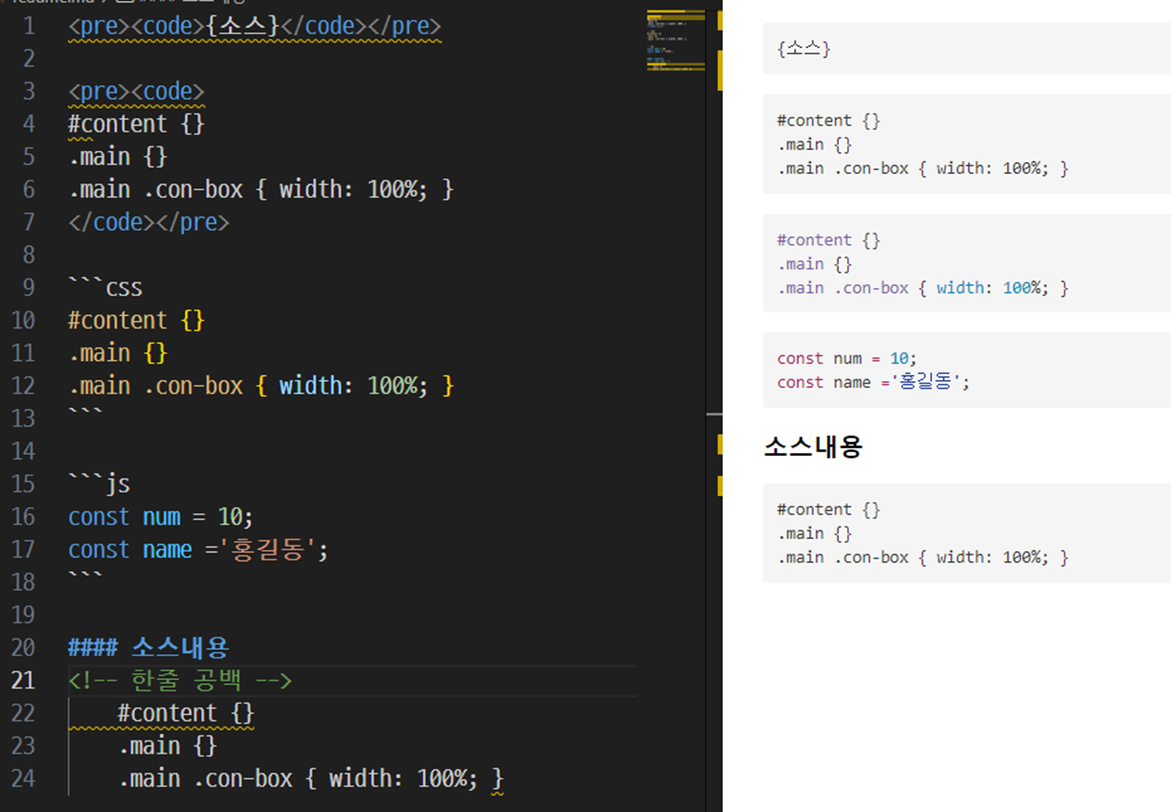
Task: Click 'const num = 10;' in the editor
Action: pos(161,517)
